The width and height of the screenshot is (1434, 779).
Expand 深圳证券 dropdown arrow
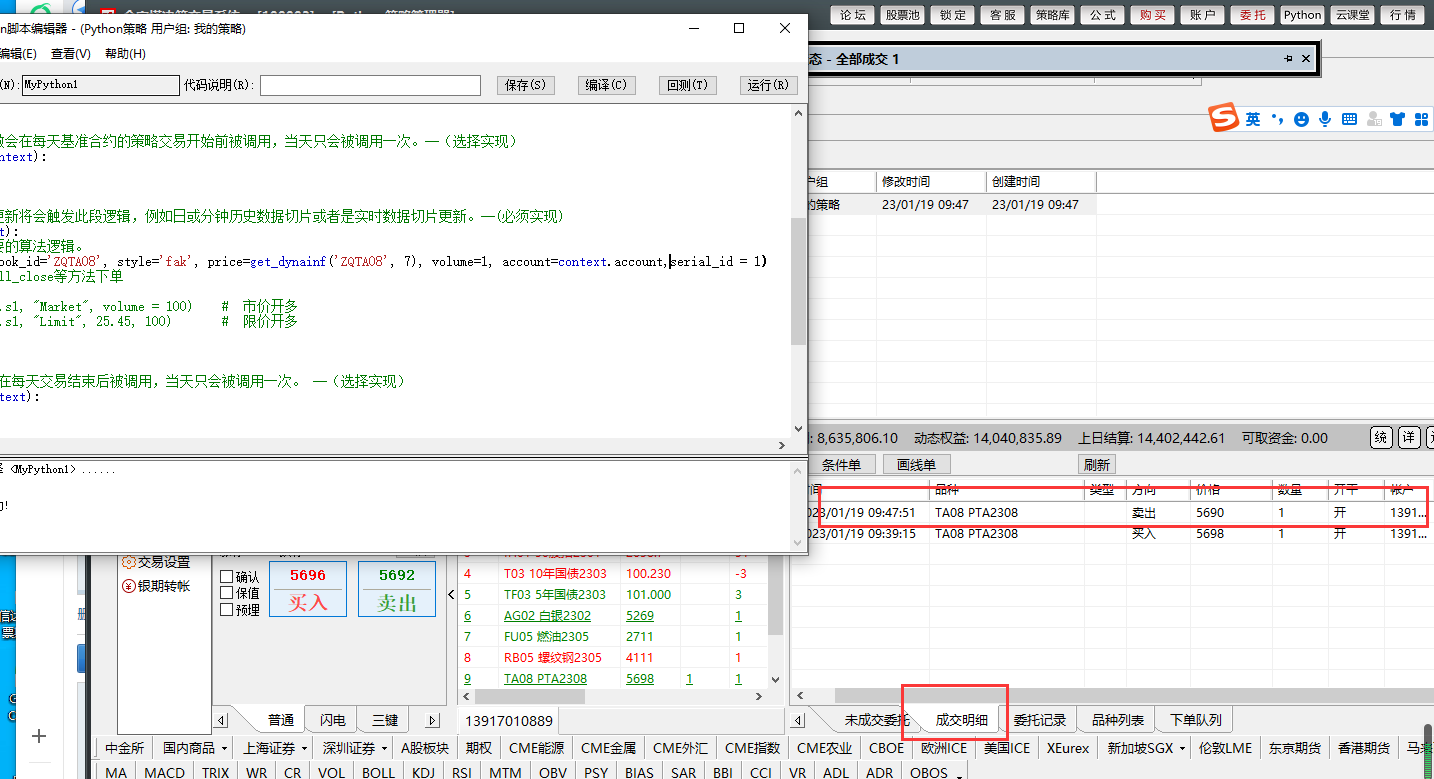coord(384,748)
